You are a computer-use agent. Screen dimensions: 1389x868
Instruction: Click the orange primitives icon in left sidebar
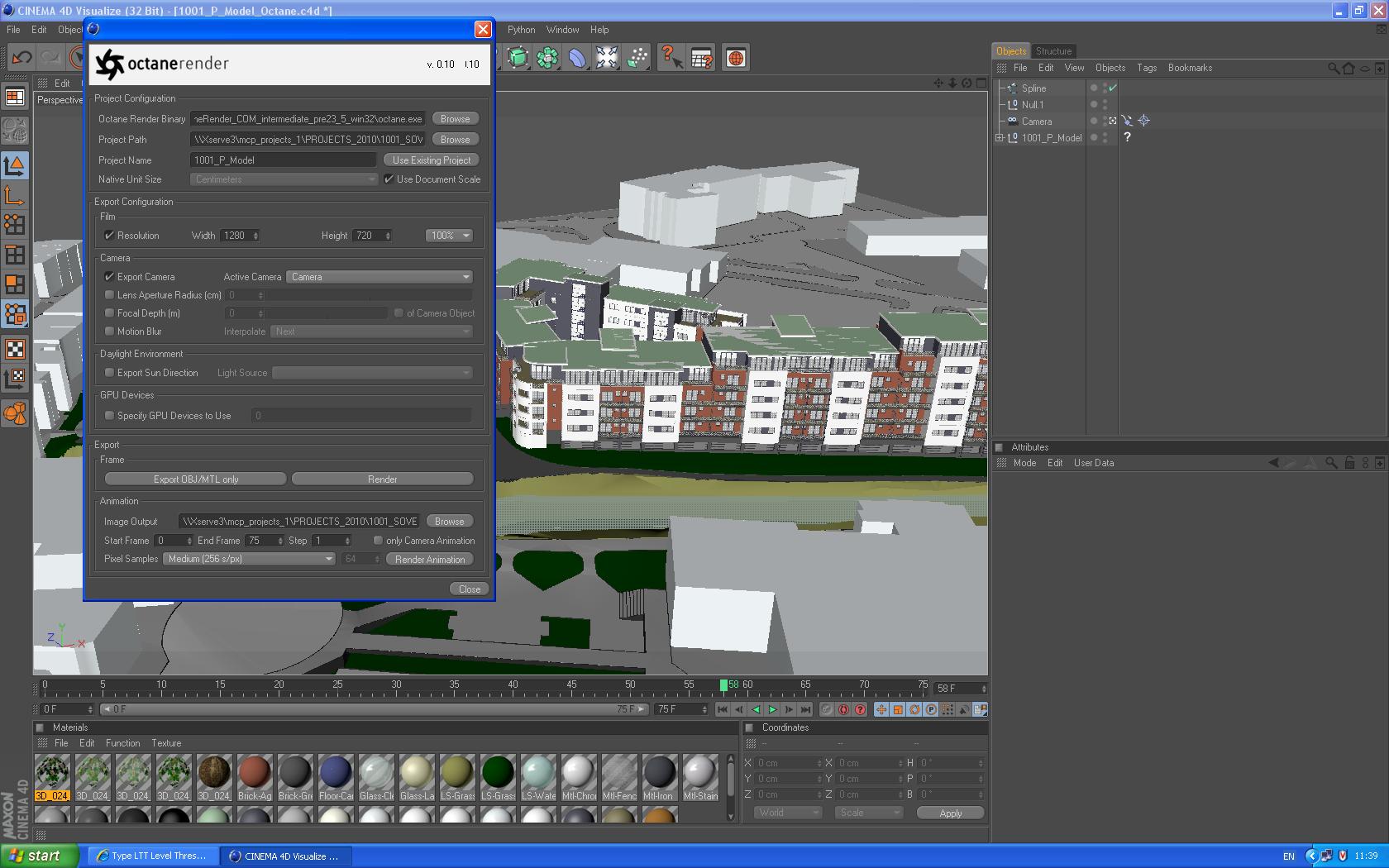(15, 413)
